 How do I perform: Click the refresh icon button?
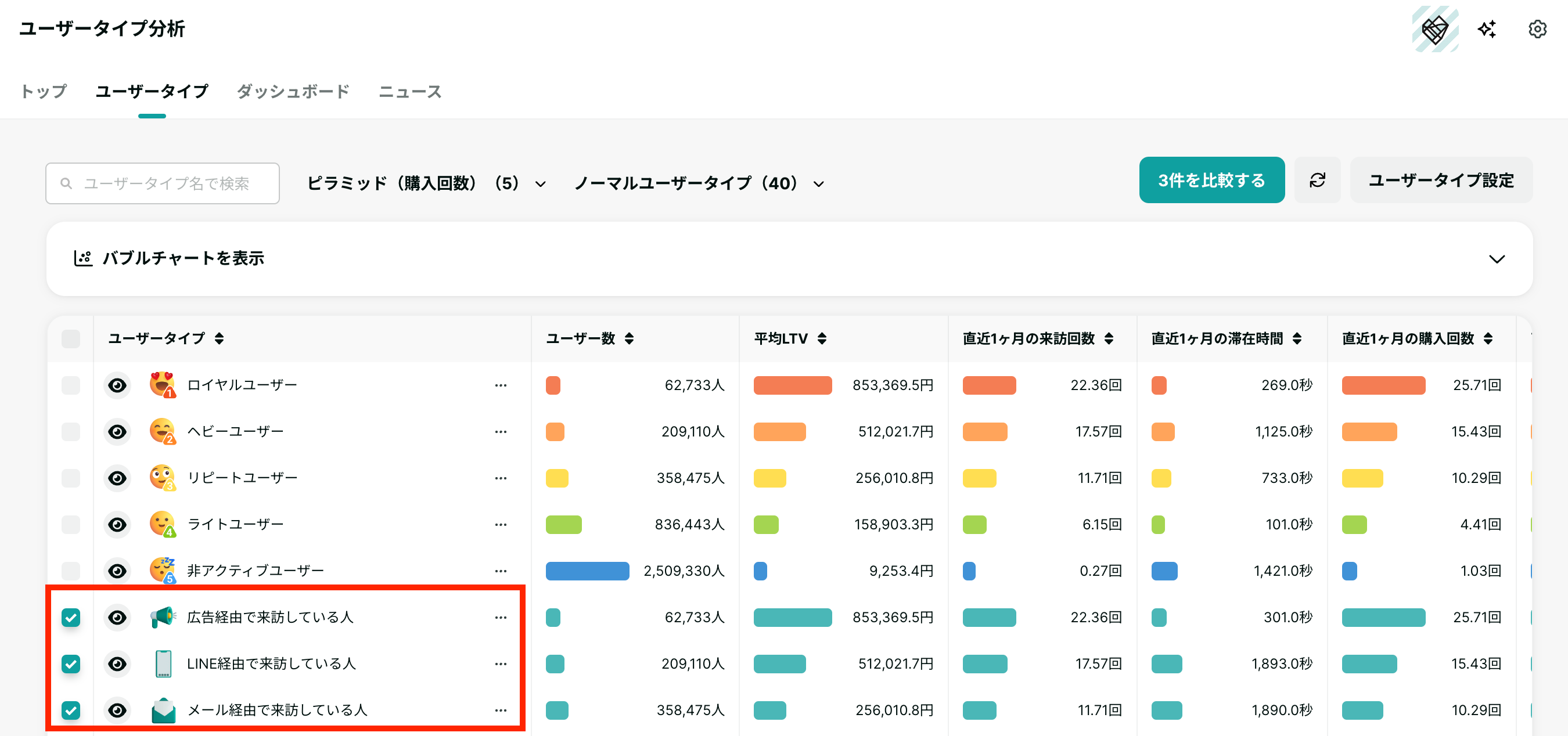coord(1317,180)
